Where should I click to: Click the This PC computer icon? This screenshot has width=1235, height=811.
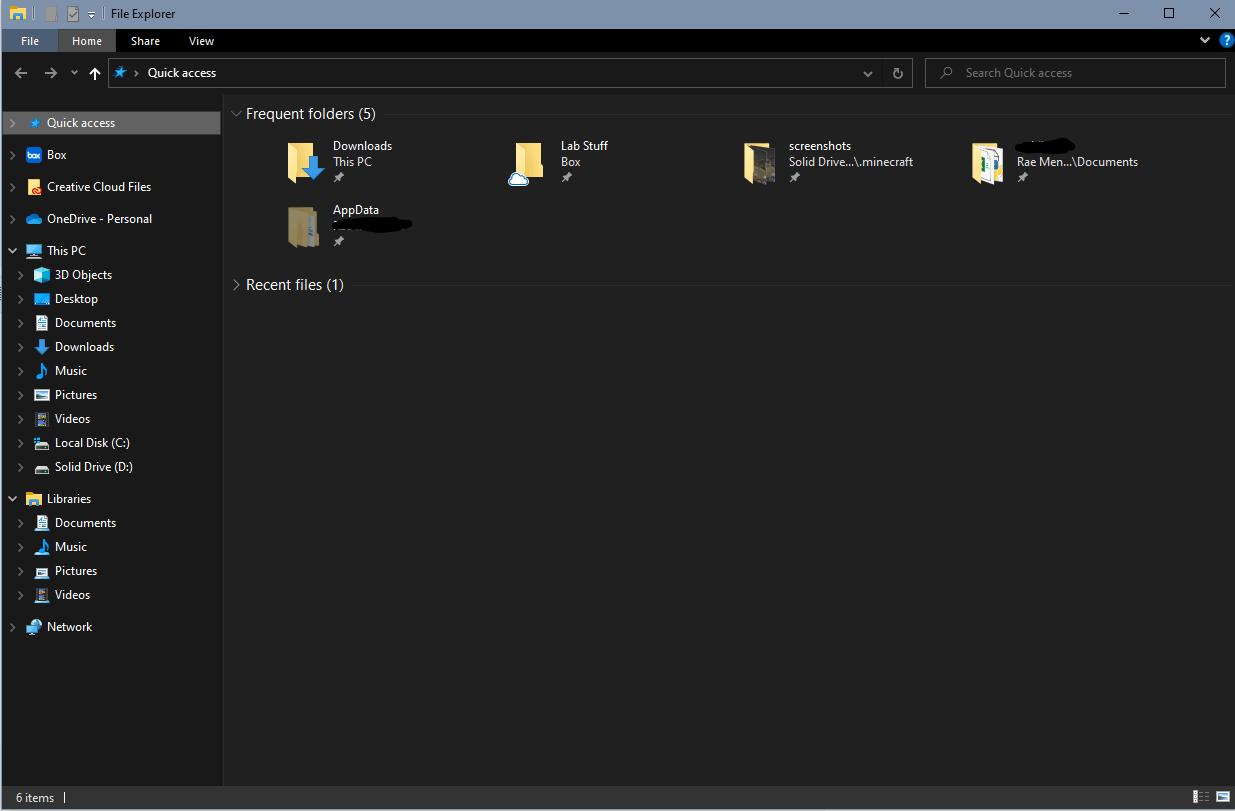pos(34,251)
